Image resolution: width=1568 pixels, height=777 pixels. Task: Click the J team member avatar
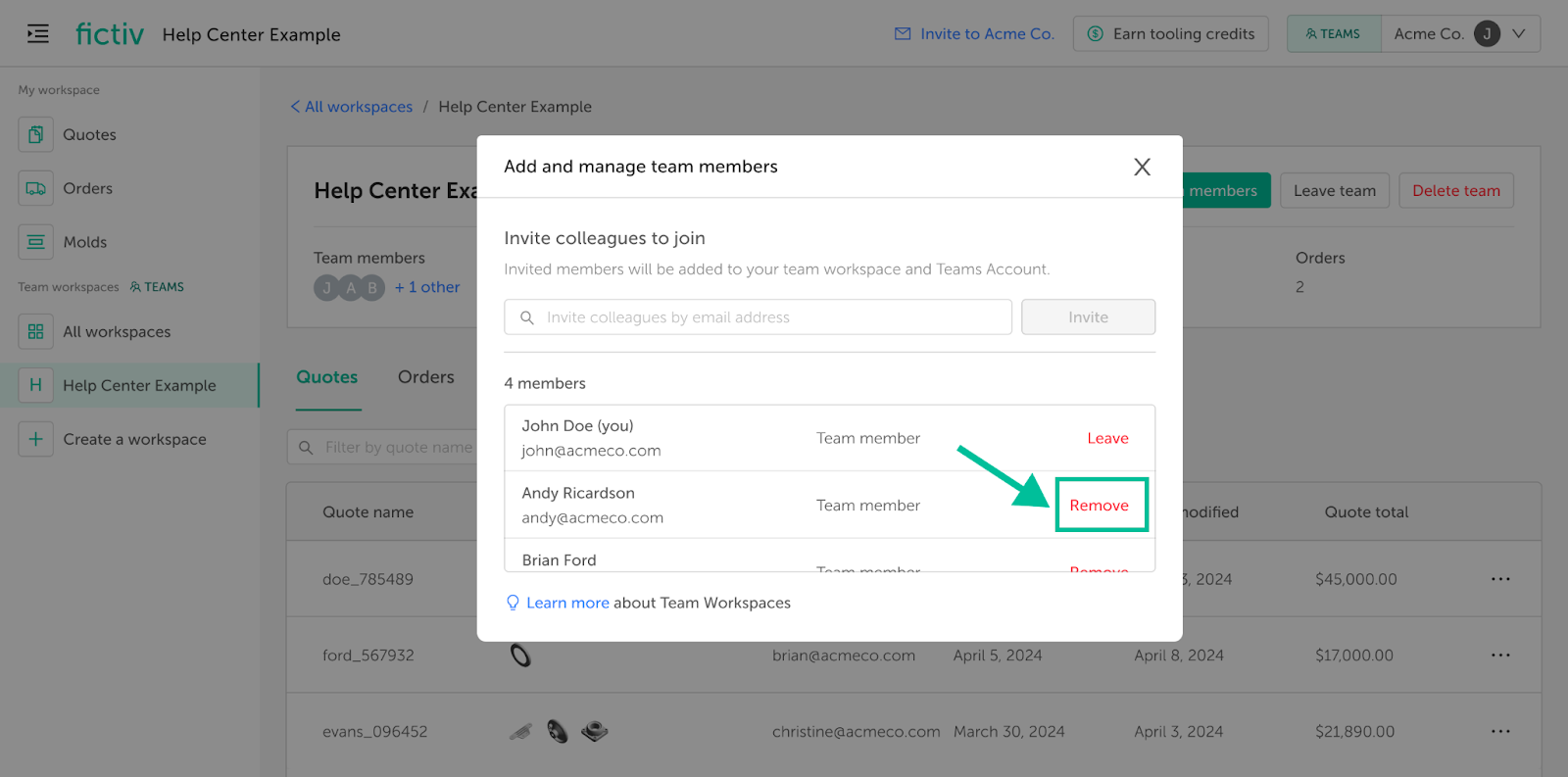point(326,287)
